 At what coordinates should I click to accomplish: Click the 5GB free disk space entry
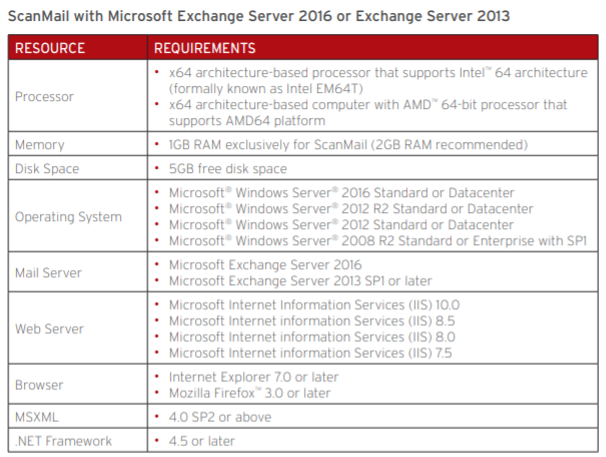pos(228,169)
